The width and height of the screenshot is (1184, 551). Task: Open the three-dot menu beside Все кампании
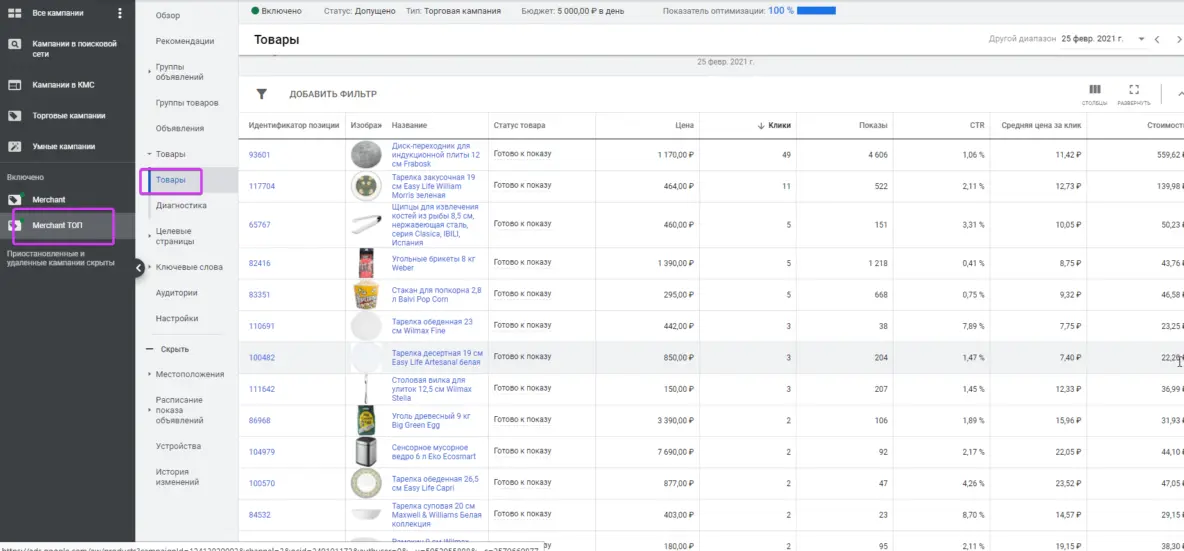click(x=120, y=13)
